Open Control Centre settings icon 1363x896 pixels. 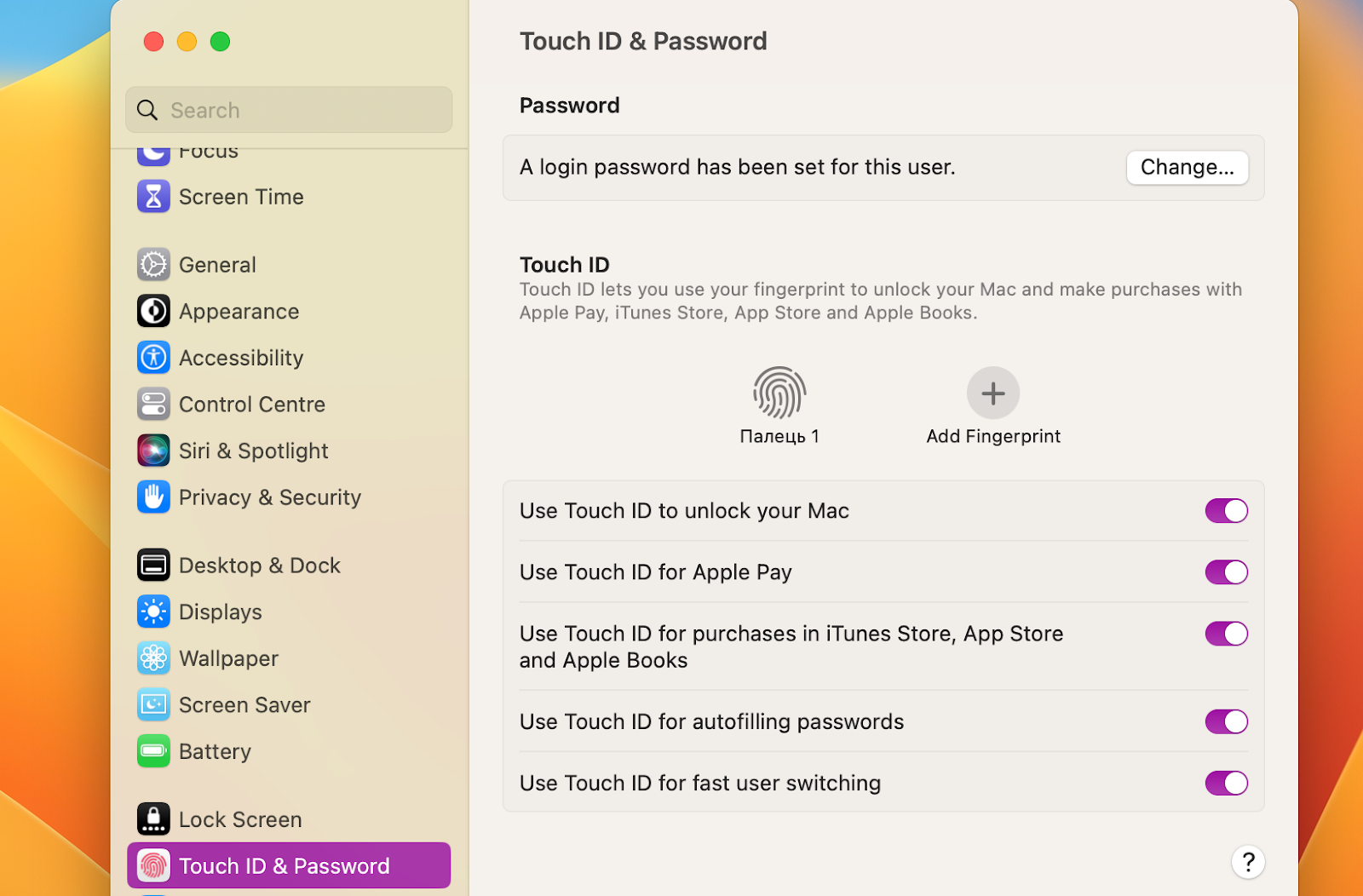153,404
